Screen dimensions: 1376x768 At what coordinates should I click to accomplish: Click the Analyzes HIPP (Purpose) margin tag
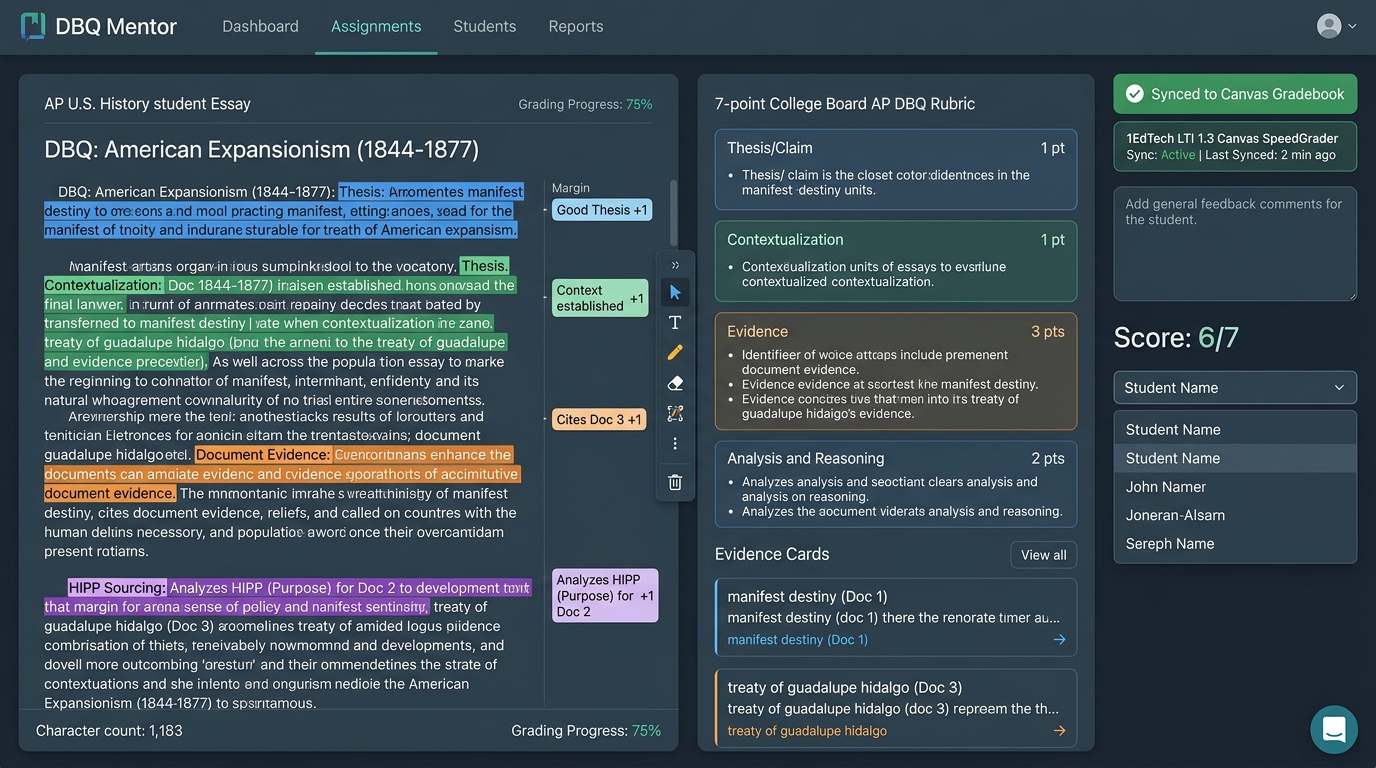coord(605,596)
